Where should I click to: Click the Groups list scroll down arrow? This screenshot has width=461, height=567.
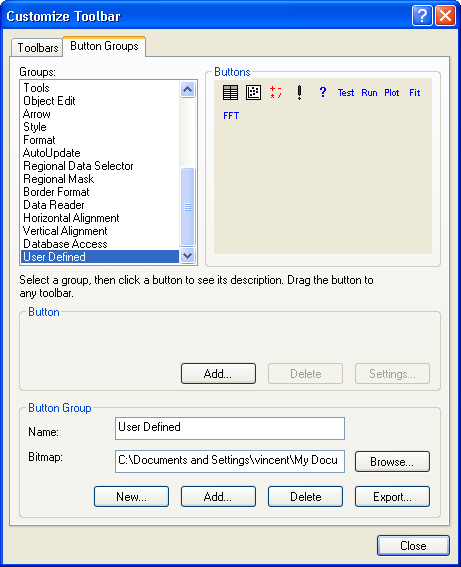(x=187, y=256)
